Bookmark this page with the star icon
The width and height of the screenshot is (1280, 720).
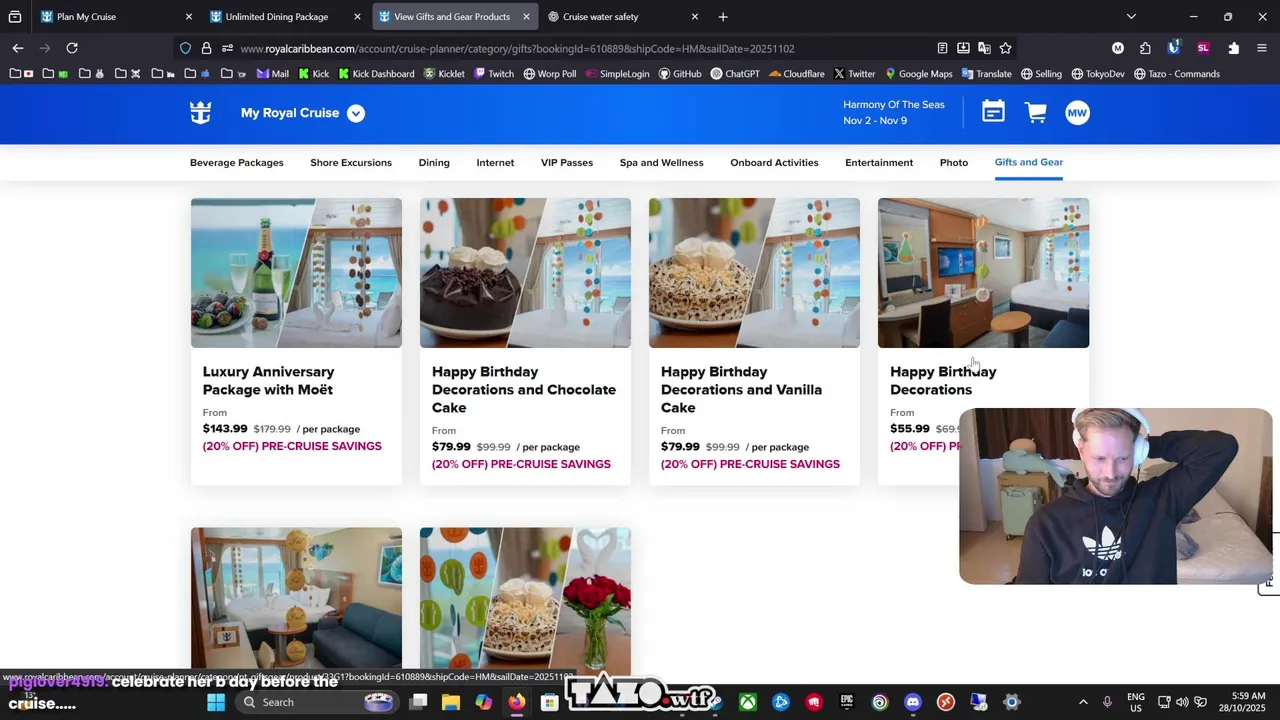1005,48
